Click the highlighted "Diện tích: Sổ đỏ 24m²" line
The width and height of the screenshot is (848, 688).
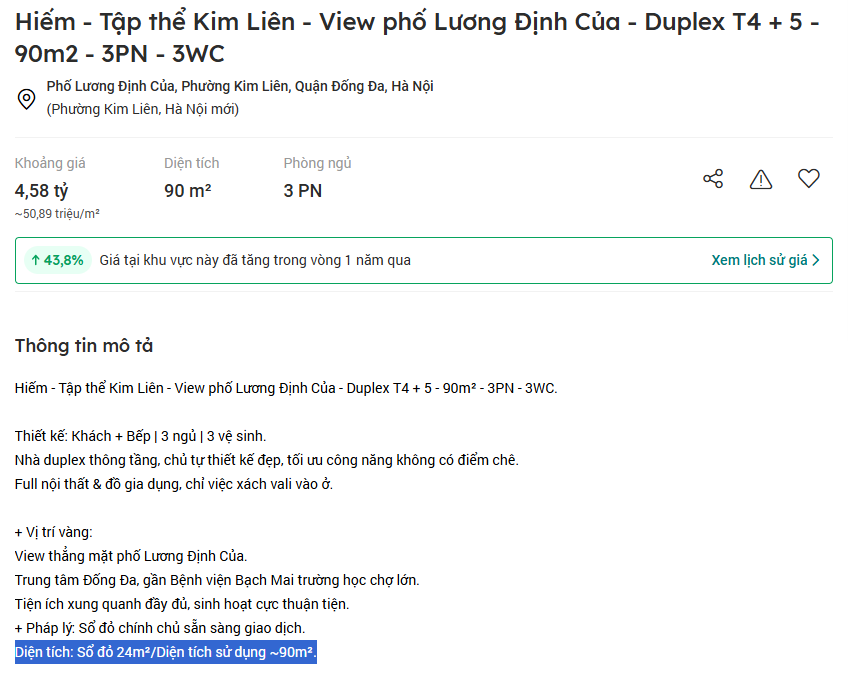[x=166, y=653]
